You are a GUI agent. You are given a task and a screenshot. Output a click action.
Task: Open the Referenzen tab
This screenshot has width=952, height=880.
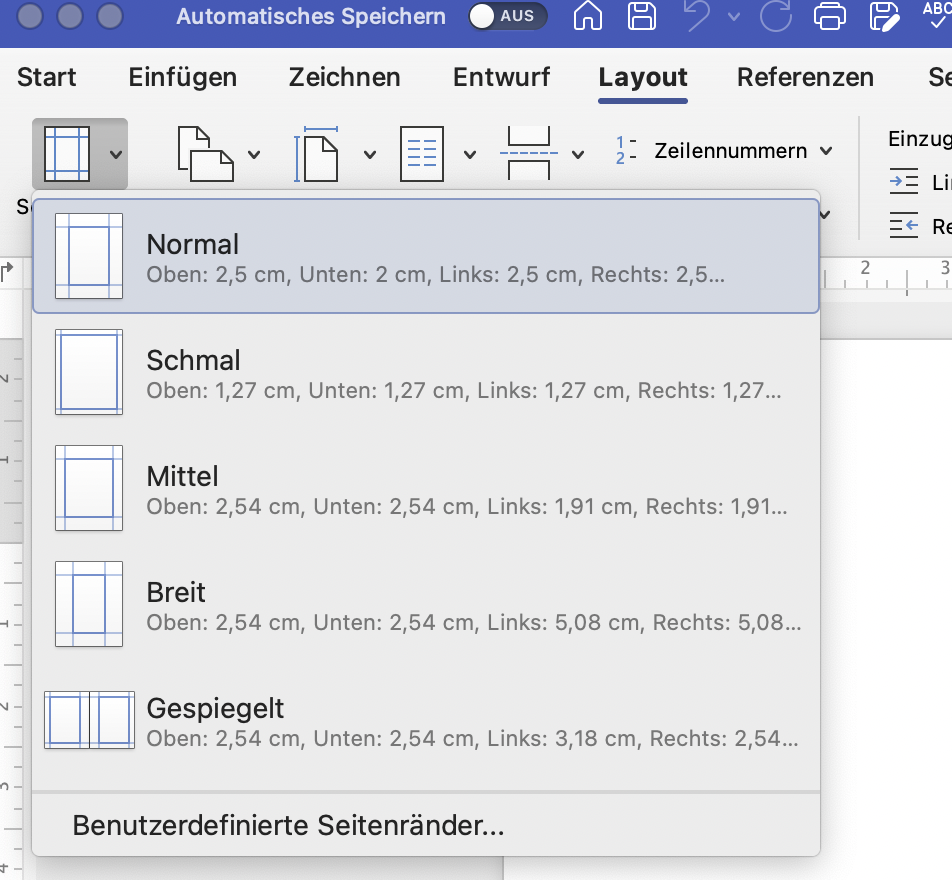pyautogui.click(x=805, y=77)
